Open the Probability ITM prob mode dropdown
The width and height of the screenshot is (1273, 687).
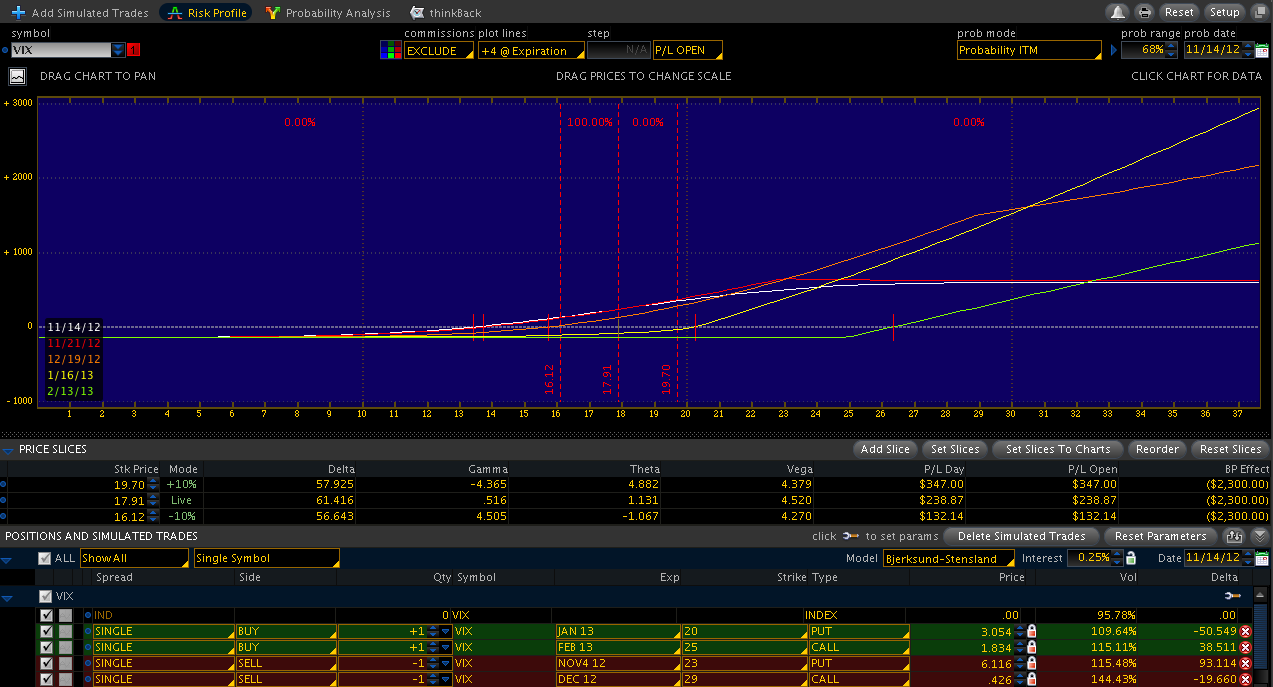pos(1029,50)
